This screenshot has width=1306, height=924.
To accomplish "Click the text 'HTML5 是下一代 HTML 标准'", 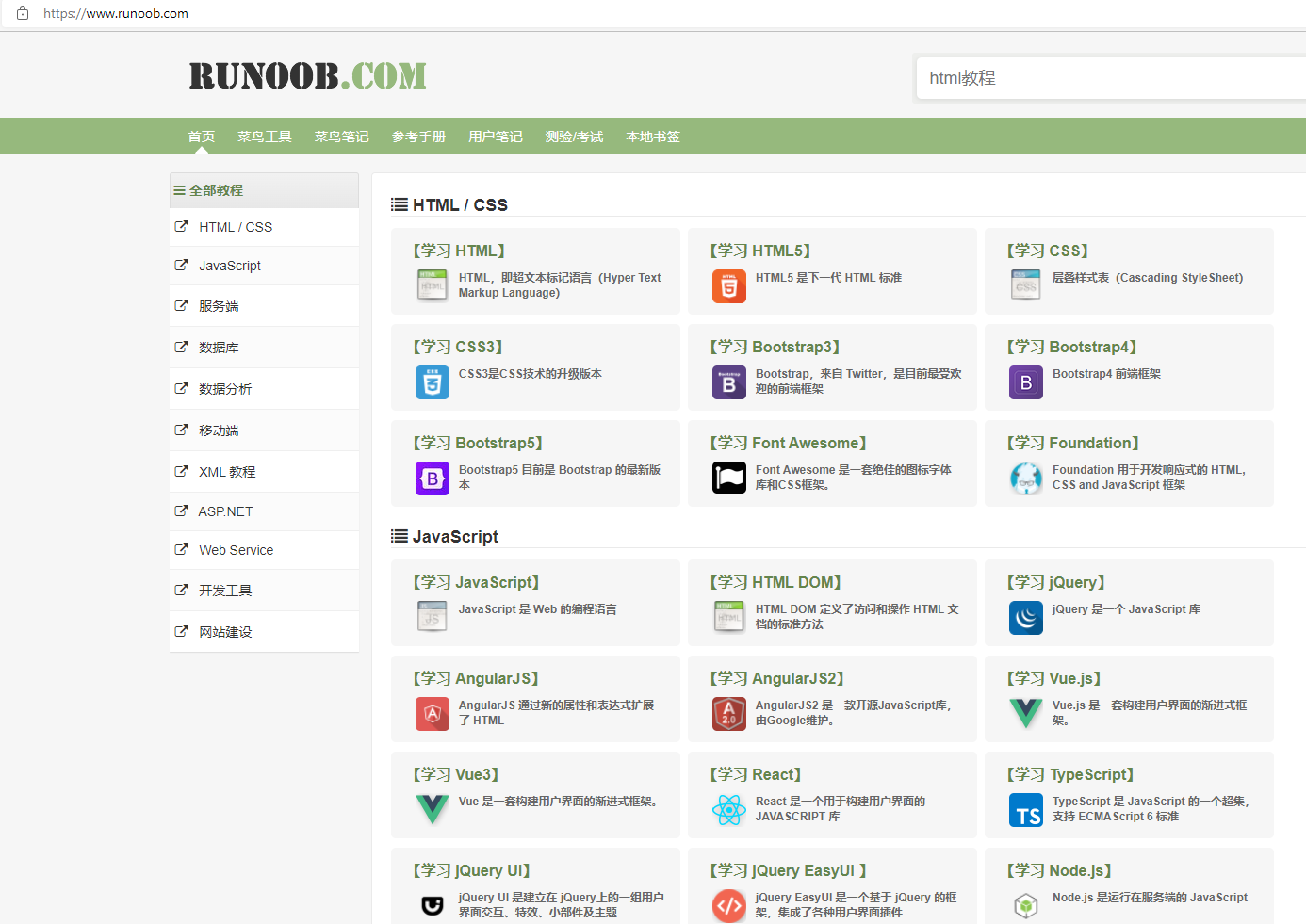I will (828, 278).
